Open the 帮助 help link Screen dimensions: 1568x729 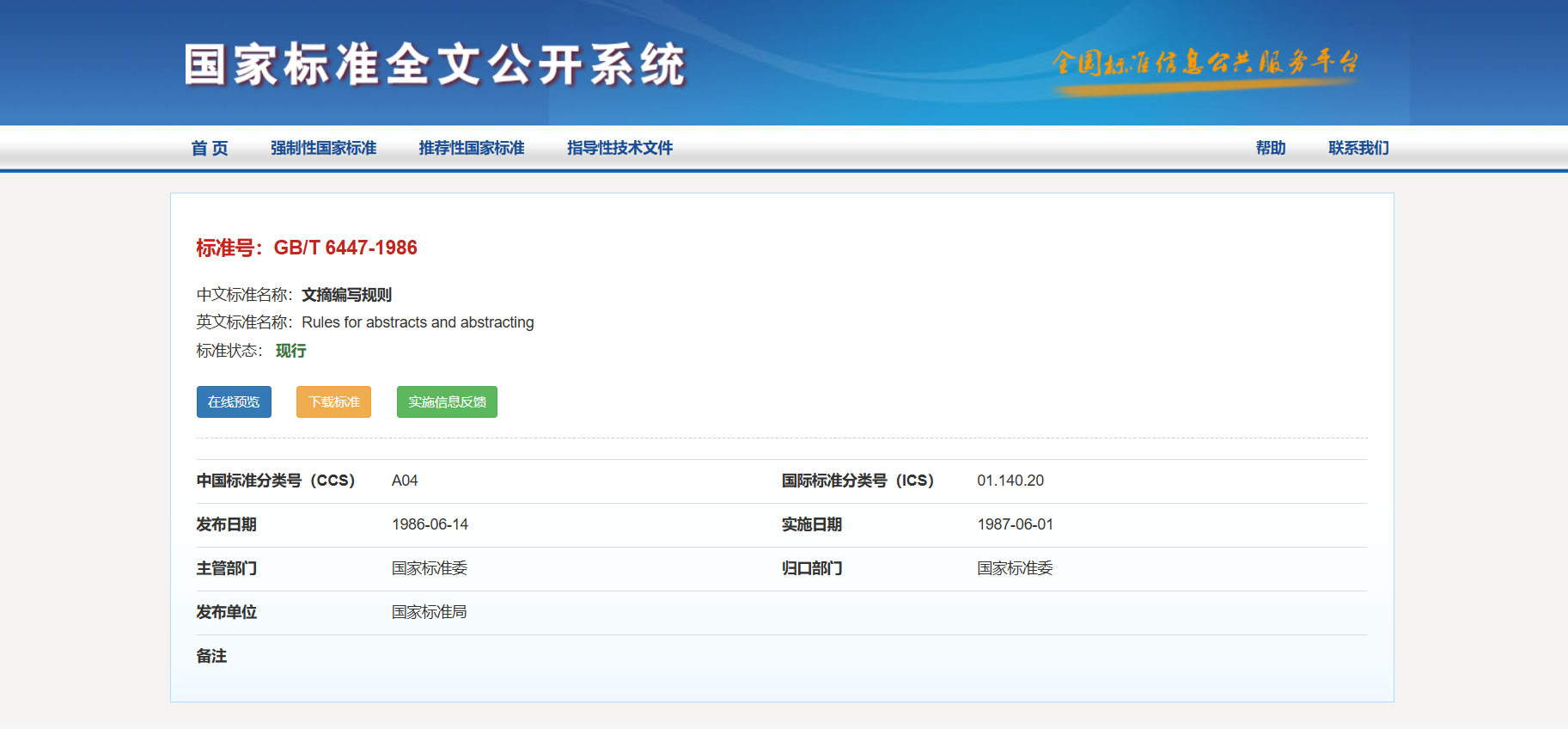click(1270, 148)
